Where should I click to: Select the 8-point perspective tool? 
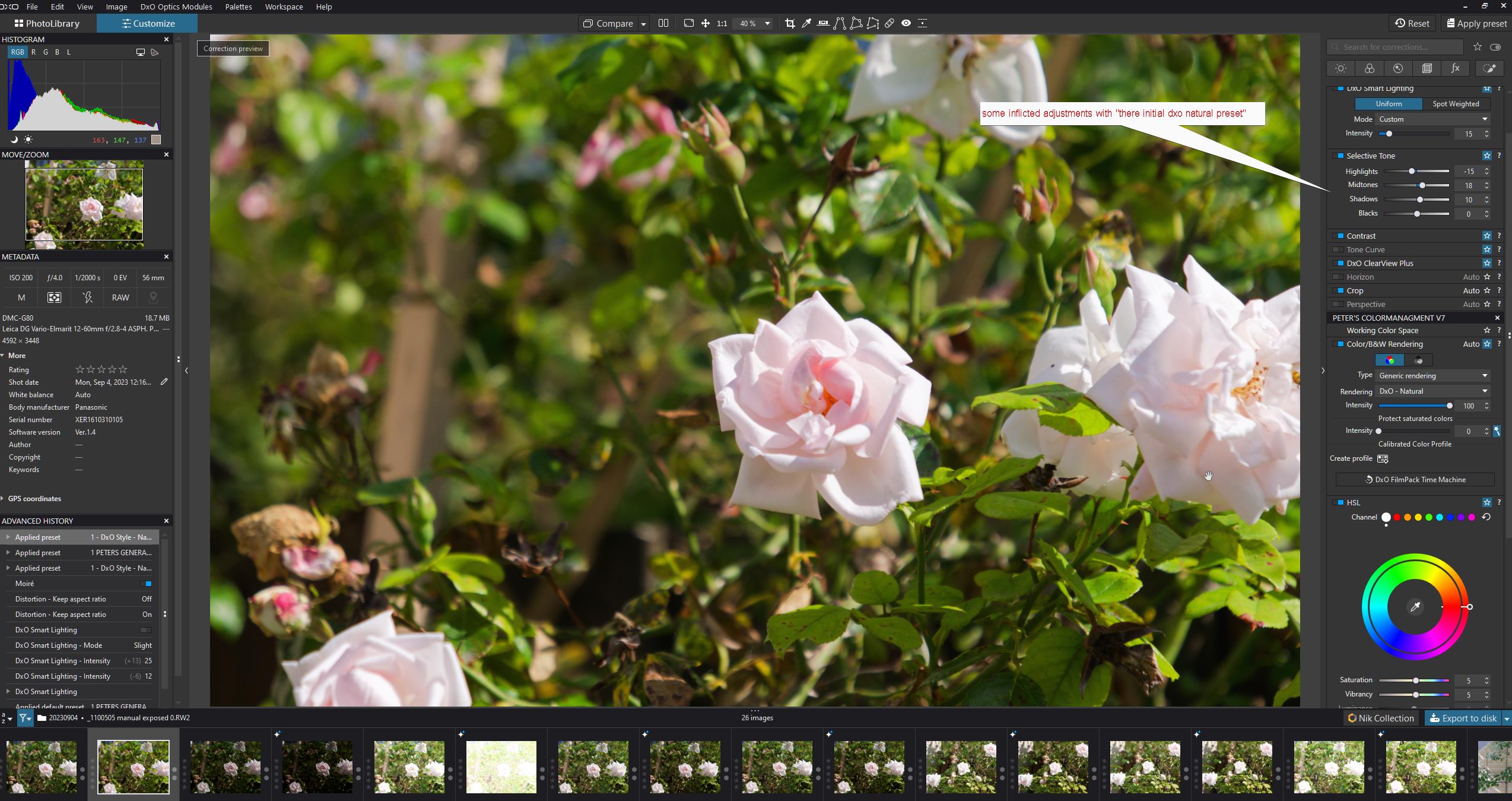[x=873, y=23]
